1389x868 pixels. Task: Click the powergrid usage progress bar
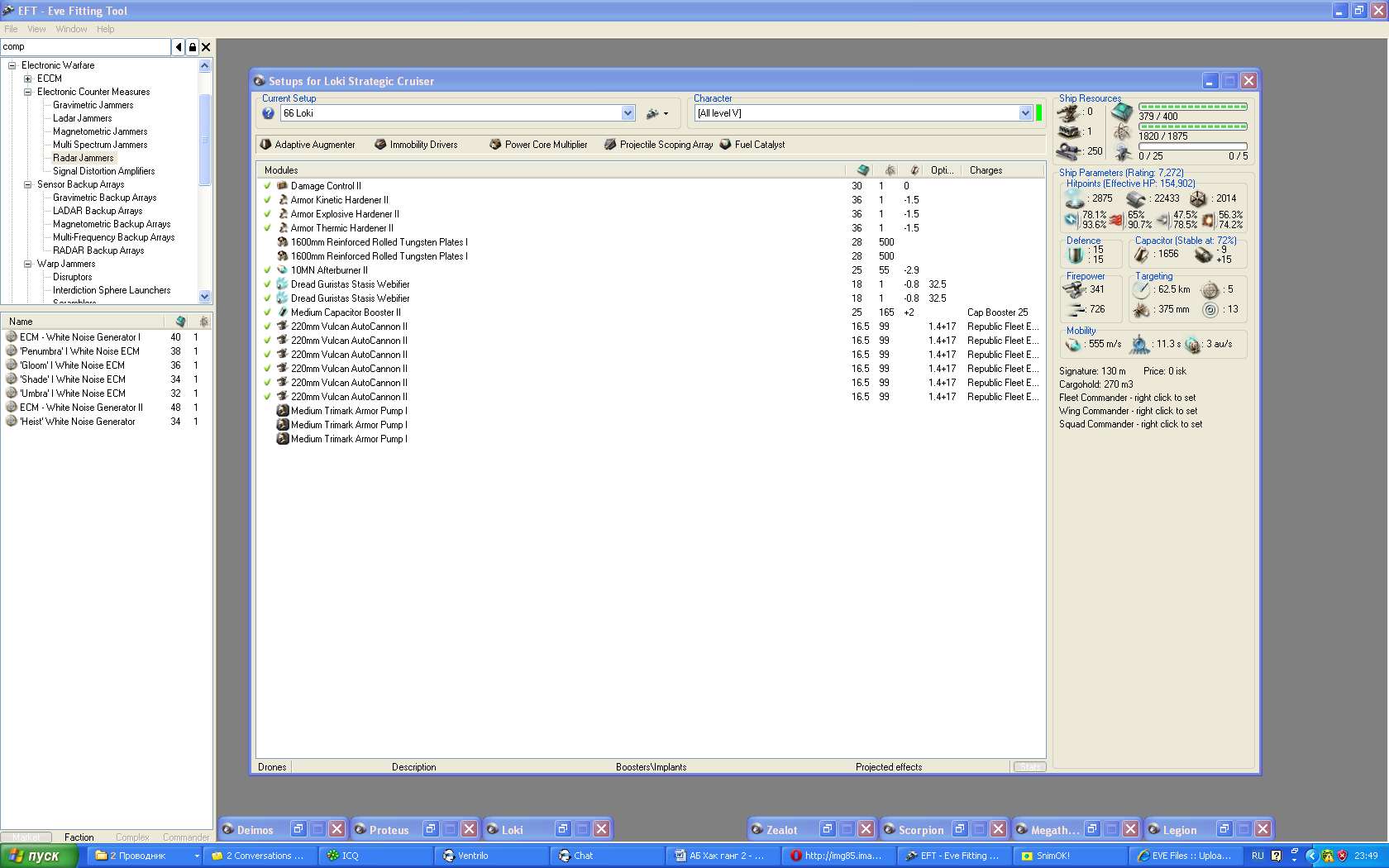1193,126
